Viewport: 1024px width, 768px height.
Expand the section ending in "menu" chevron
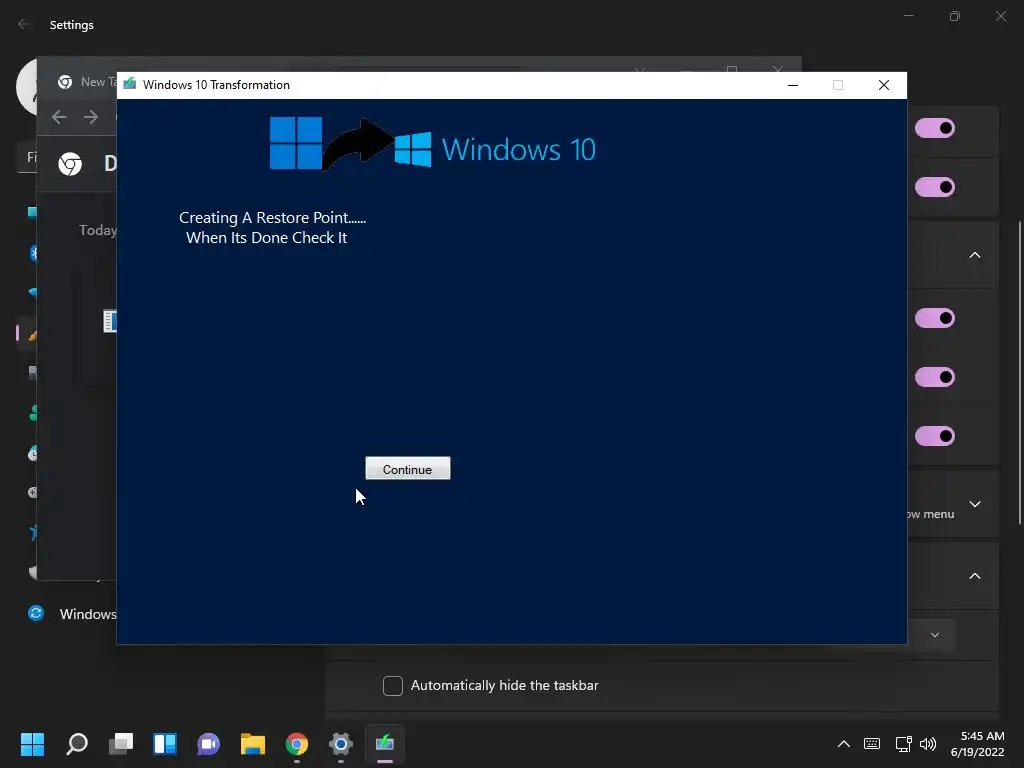click(x=974, y=504)
